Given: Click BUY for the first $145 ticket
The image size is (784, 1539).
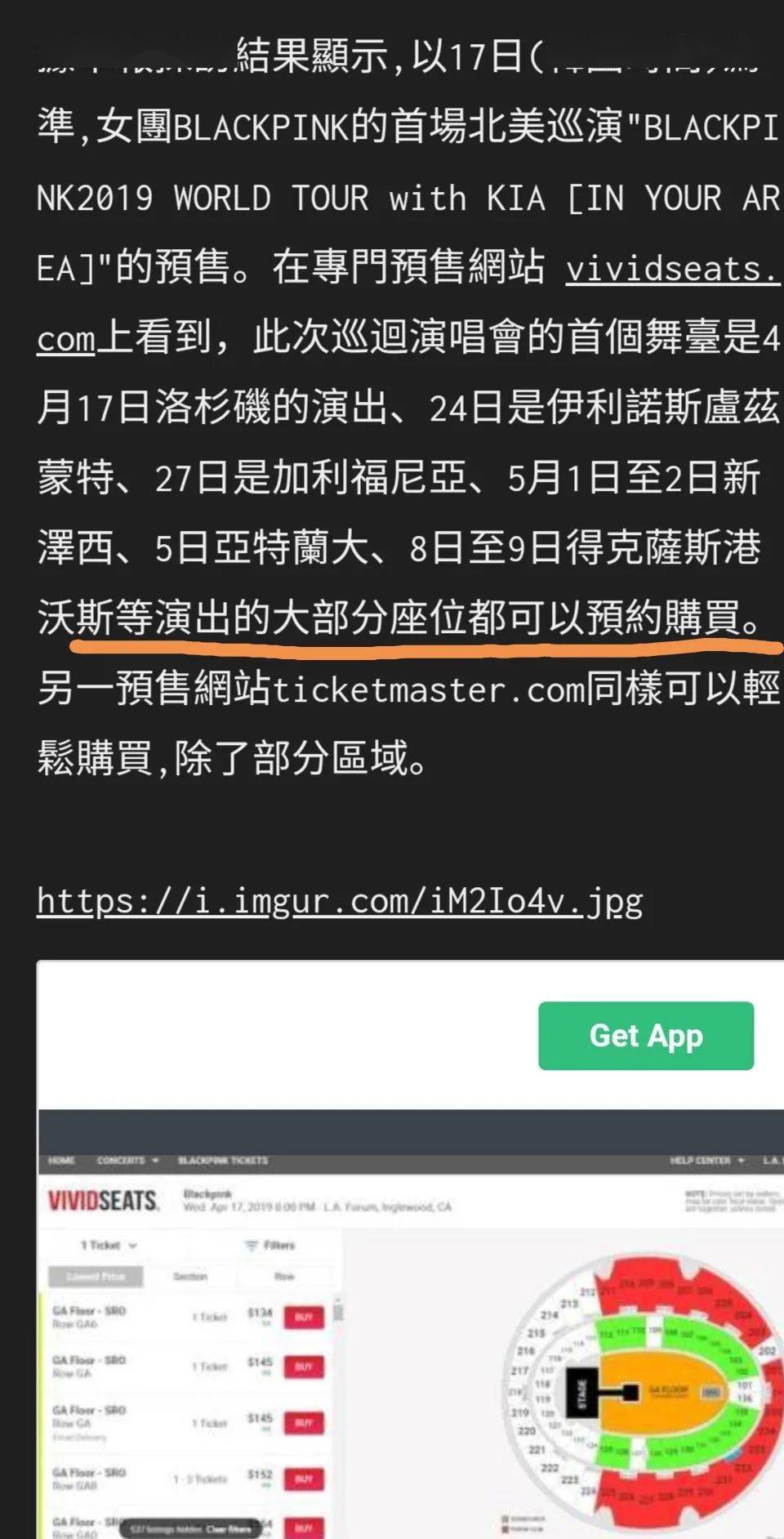Looking at the screenshot, I should point(304,1366).
